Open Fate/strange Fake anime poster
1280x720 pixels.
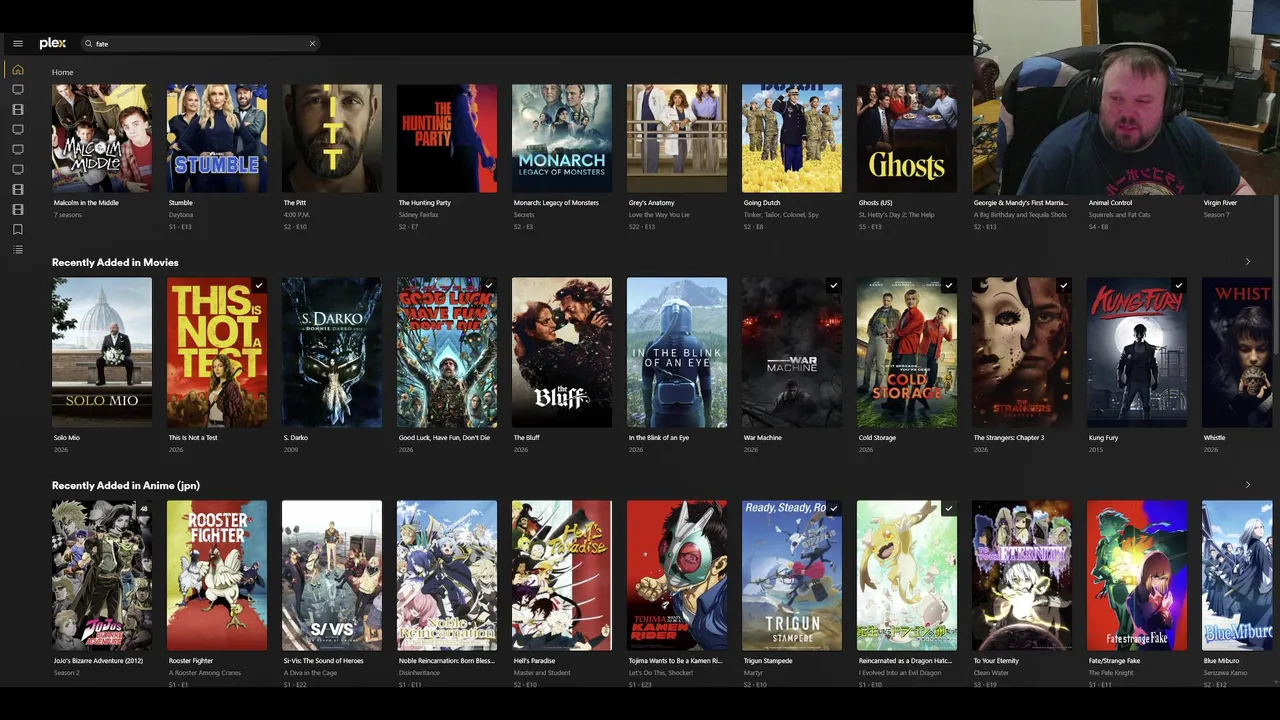point(1137,575)
